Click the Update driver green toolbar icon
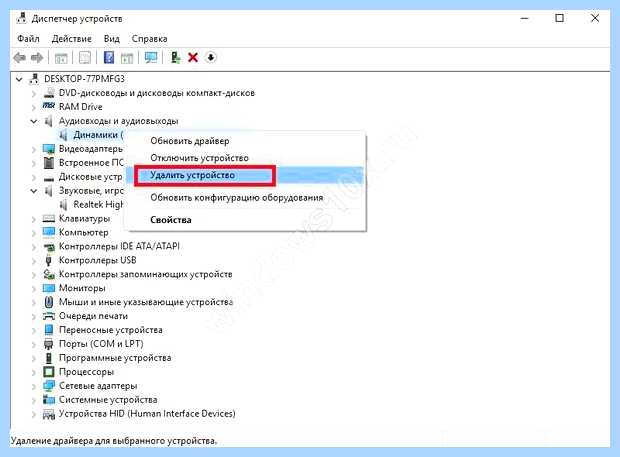Image resolution: width=620 pixels, height=457 pixels. coord(175,58)
